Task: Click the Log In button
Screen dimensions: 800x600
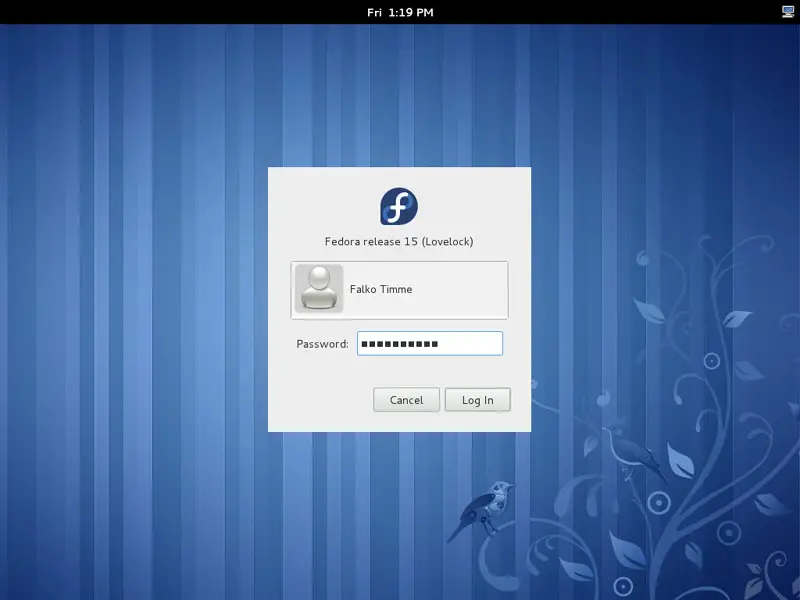Action: pos(477,400)
